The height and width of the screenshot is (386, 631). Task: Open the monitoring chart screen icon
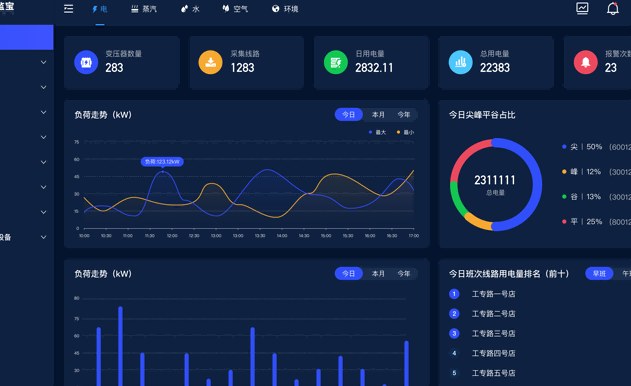coord(582,8)
